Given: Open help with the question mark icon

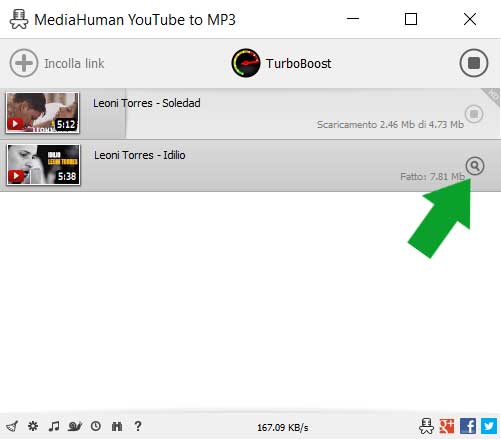Looking at the screenshot, I should [x=138, y=426].
